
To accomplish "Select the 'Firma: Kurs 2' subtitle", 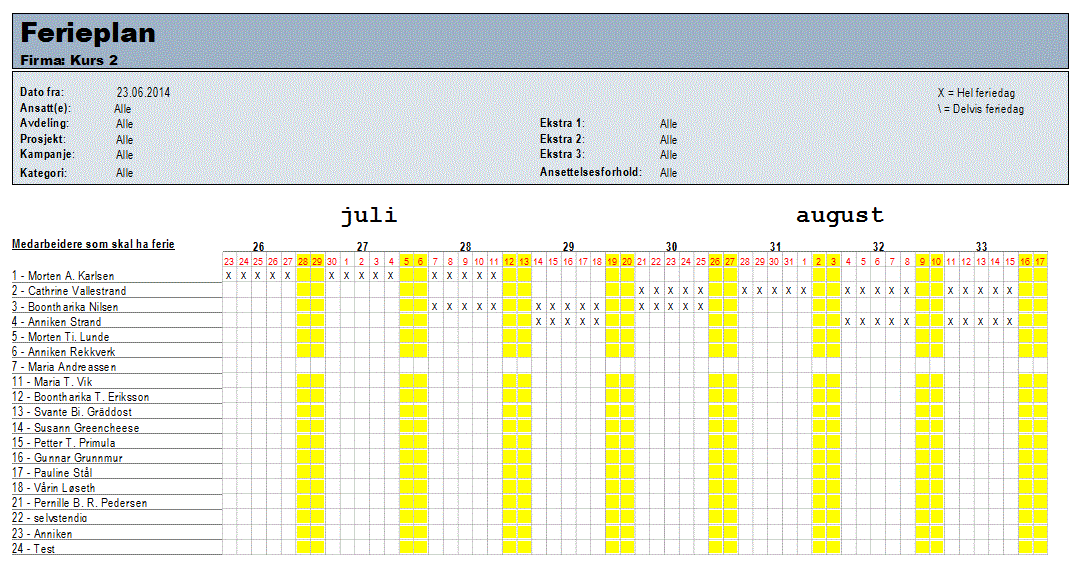I will pyautogui.click(x=69, y=60).
